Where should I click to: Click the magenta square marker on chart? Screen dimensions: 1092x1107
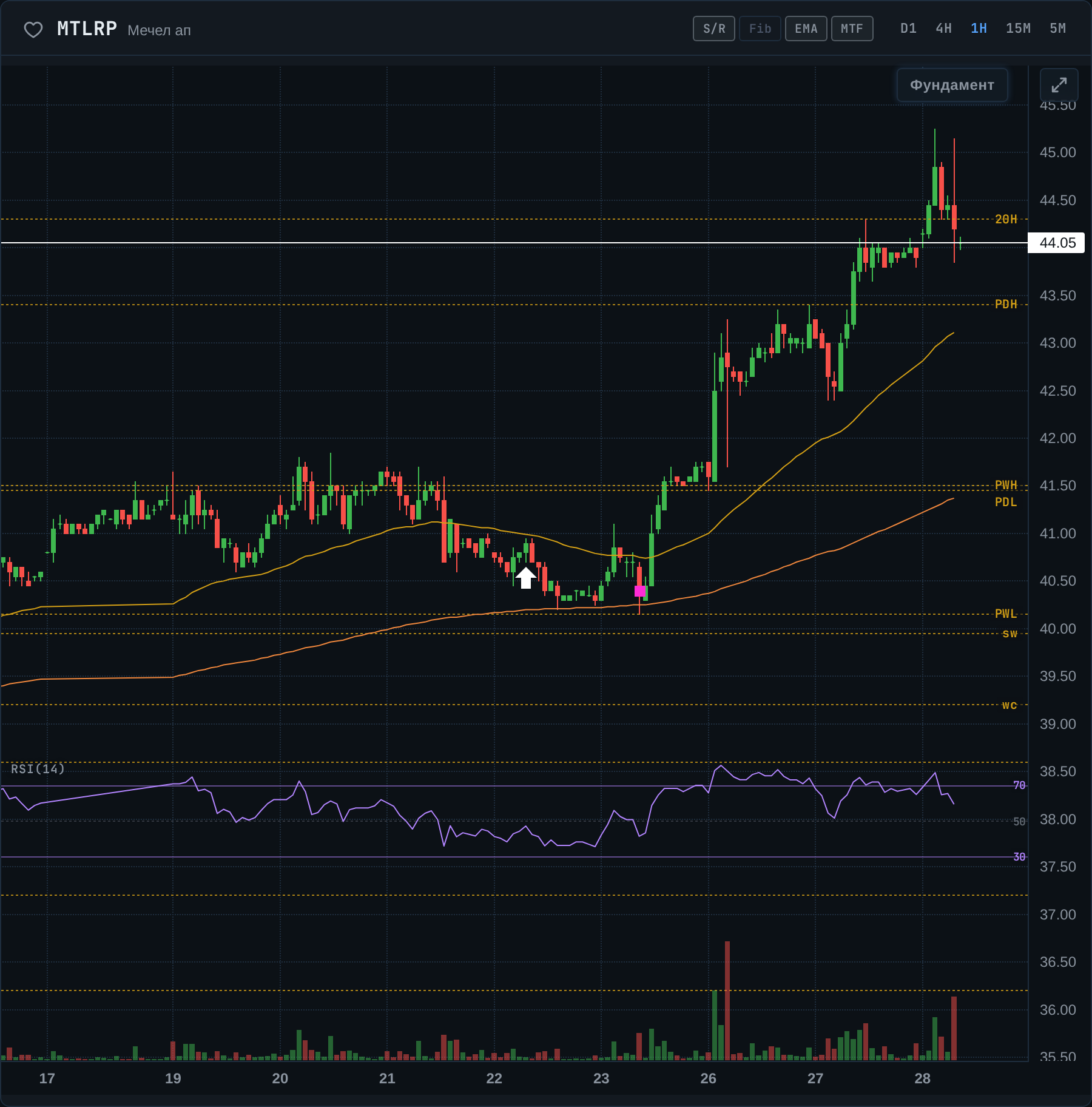tap(639, 591)
